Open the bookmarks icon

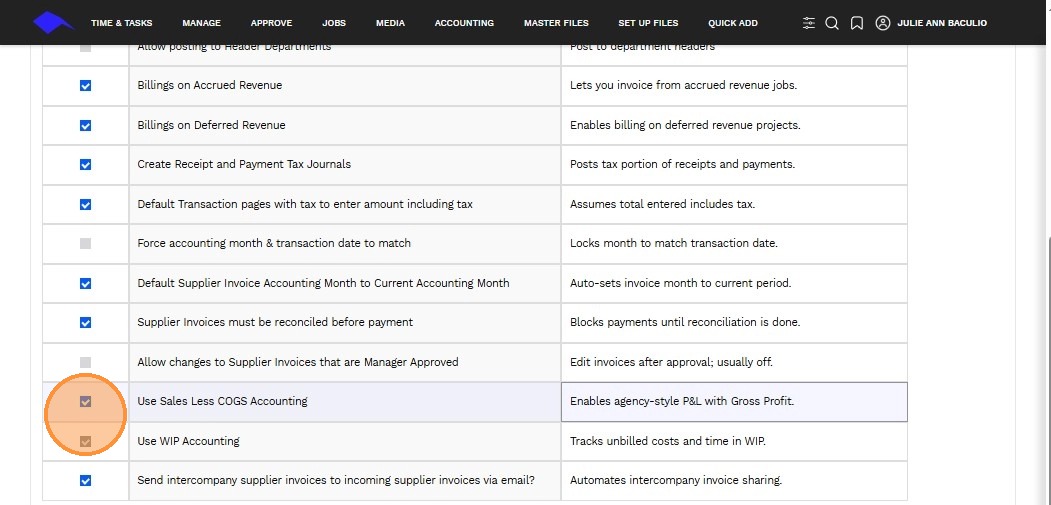[857, 23]
